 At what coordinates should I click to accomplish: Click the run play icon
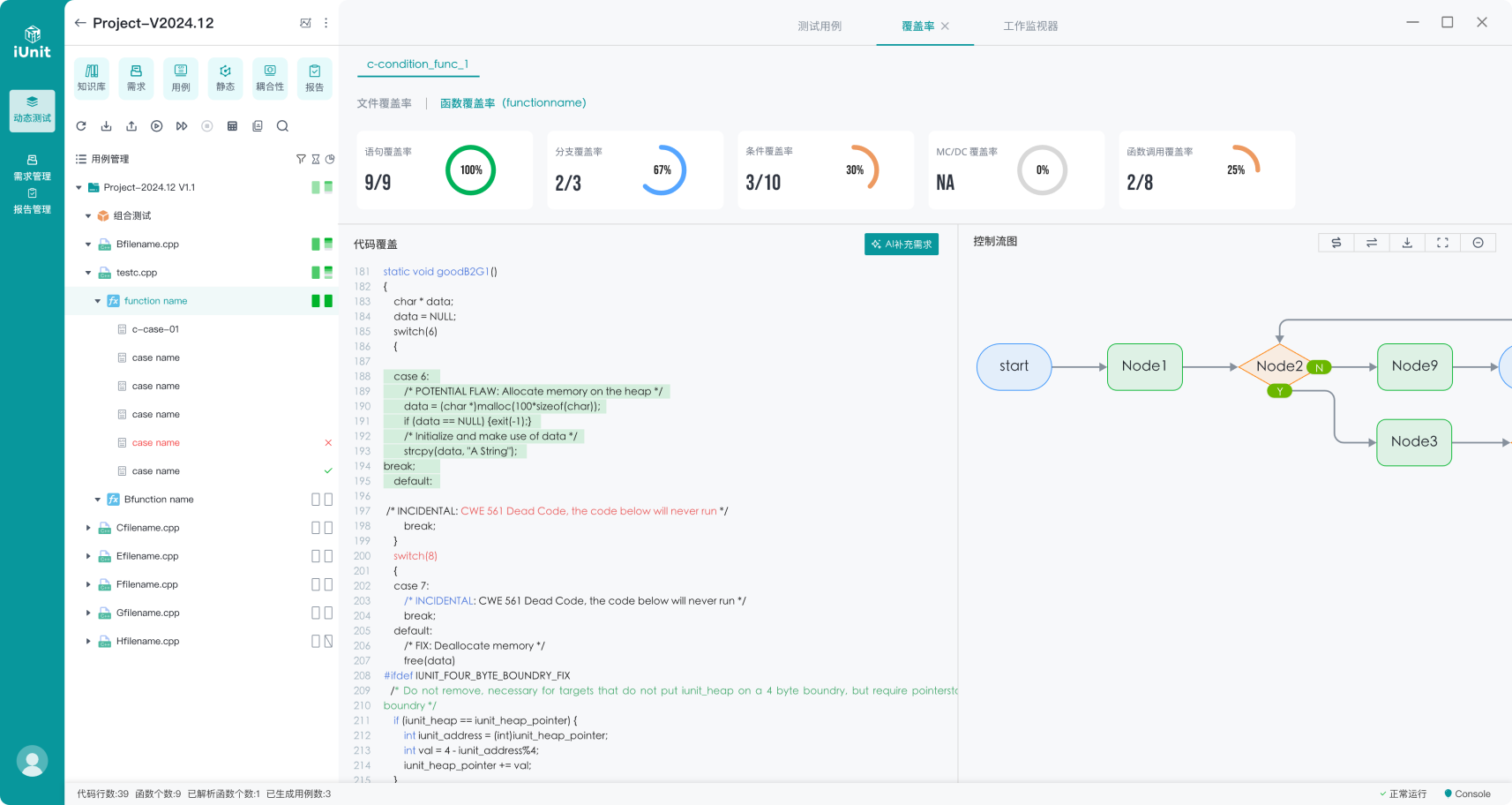click(156, 126)
